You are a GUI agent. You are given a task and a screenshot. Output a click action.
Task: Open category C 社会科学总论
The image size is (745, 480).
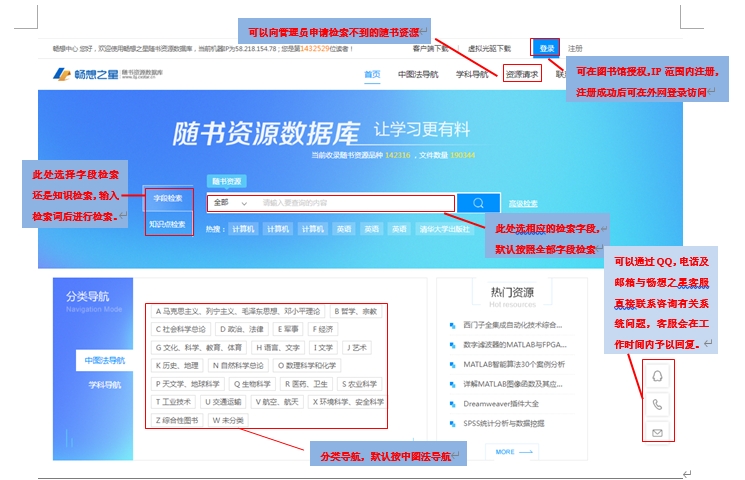(181, 329)
